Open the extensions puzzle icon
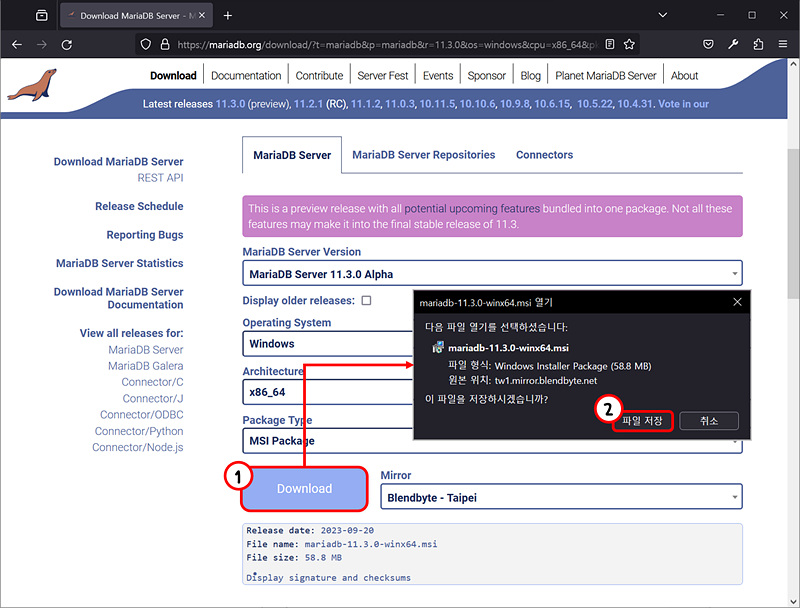800x608 pixels. point(758,44)
